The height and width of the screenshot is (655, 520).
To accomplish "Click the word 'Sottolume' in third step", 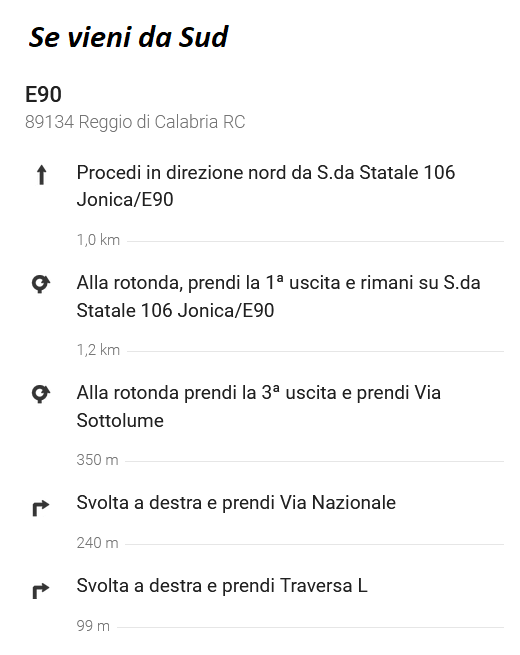I will click(120, 421).
